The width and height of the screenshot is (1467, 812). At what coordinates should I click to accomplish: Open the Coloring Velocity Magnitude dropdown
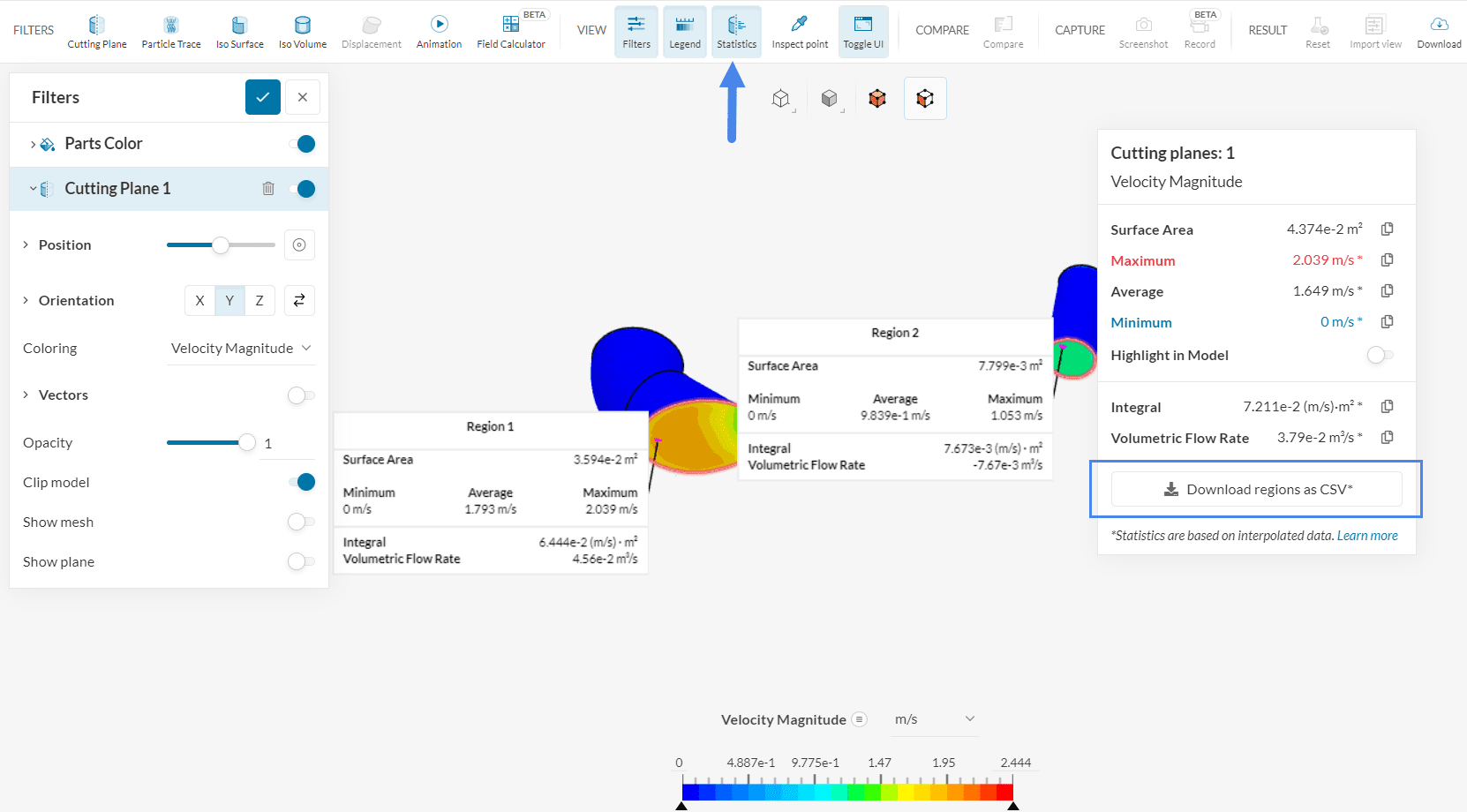(x=241, y=349)
